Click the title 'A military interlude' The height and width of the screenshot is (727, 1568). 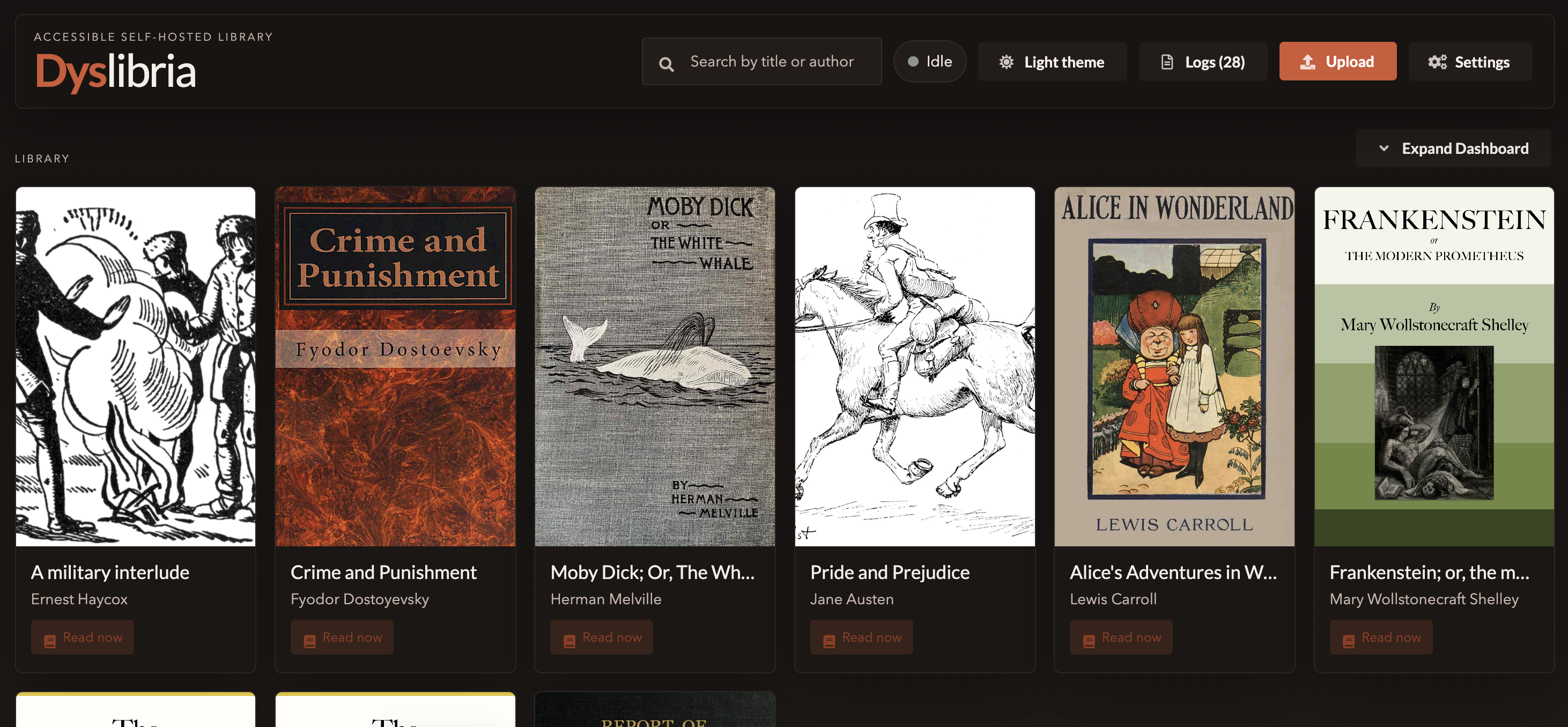pos(110,573)
